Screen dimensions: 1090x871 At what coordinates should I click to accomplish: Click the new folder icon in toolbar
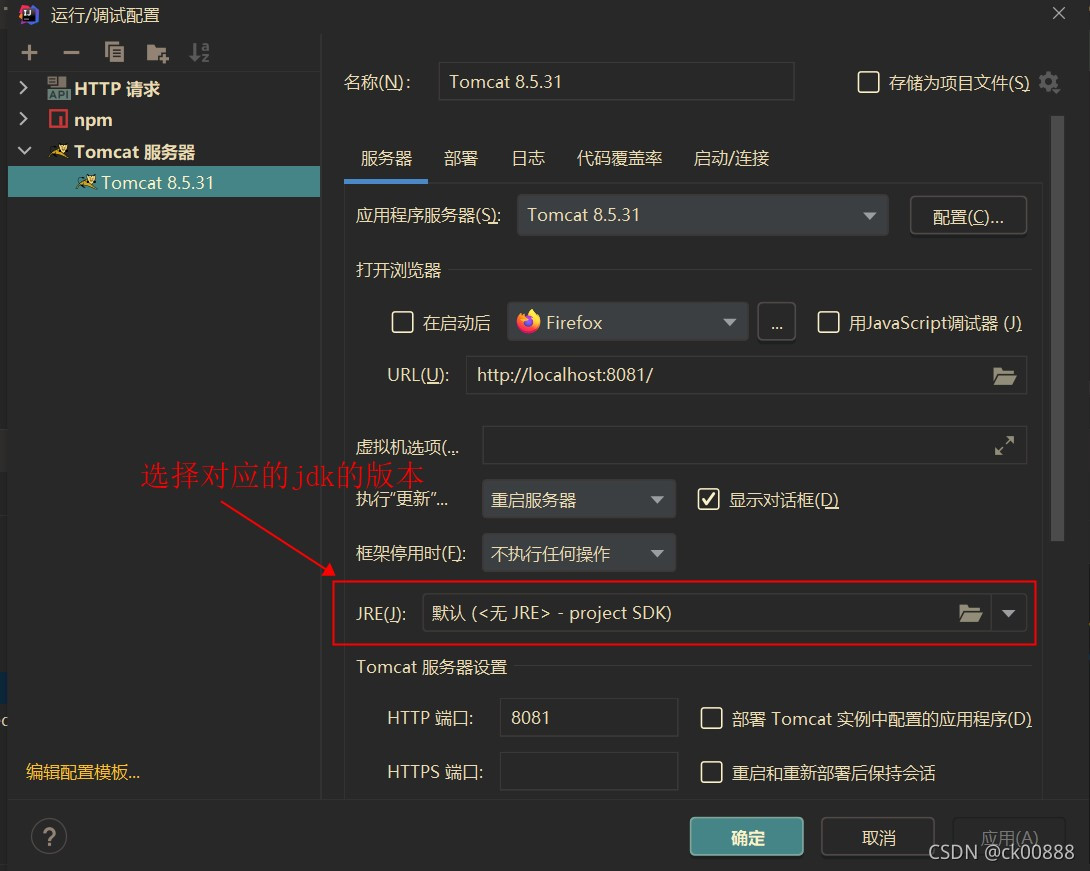[x=157, y=53]
